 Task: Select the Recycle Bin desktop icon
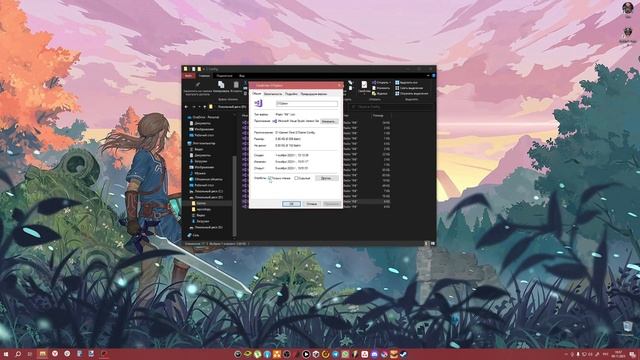click(x=628, y=328)
